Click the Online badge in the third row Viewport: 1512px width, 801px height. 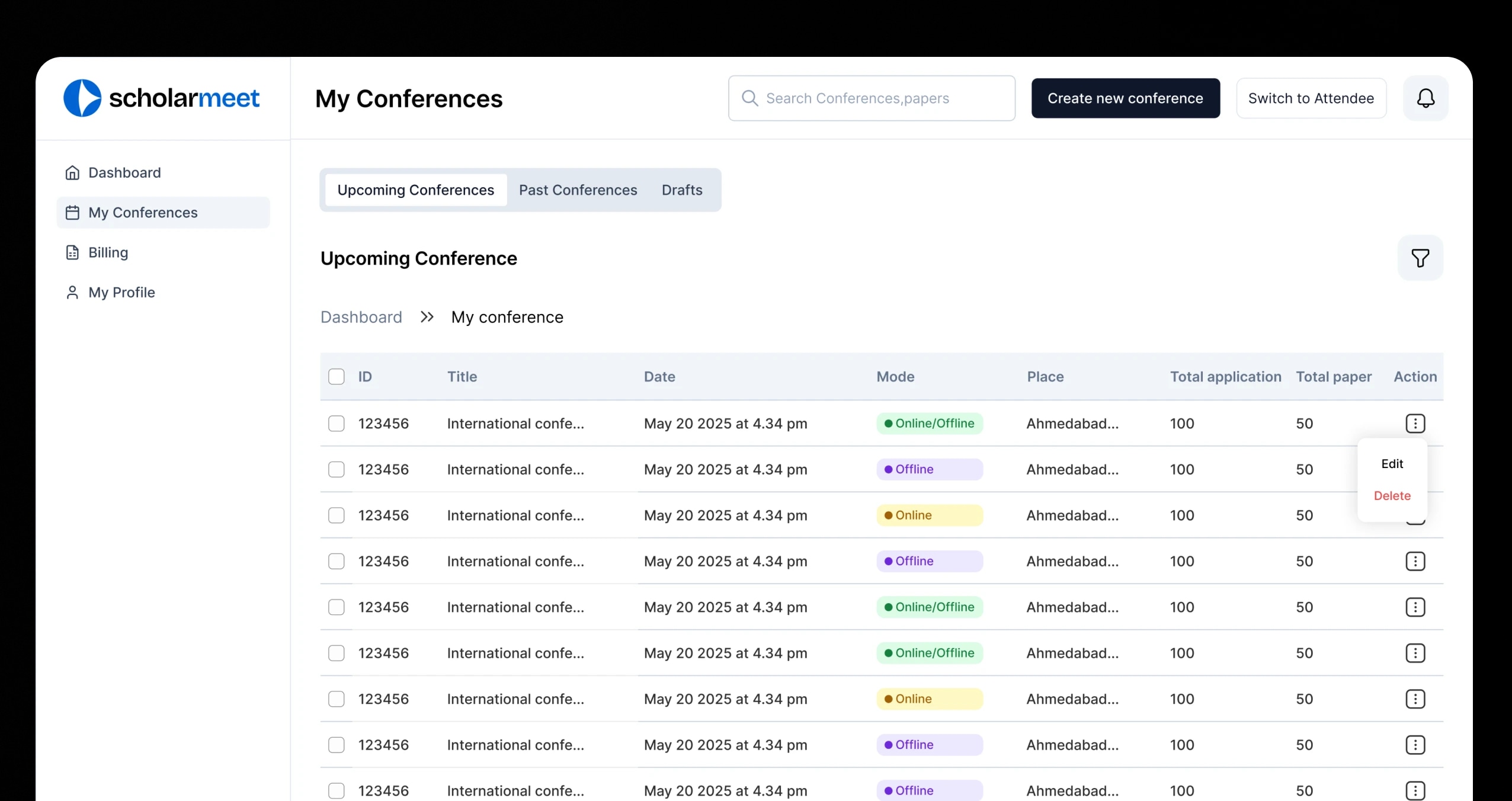coord(930,515)
